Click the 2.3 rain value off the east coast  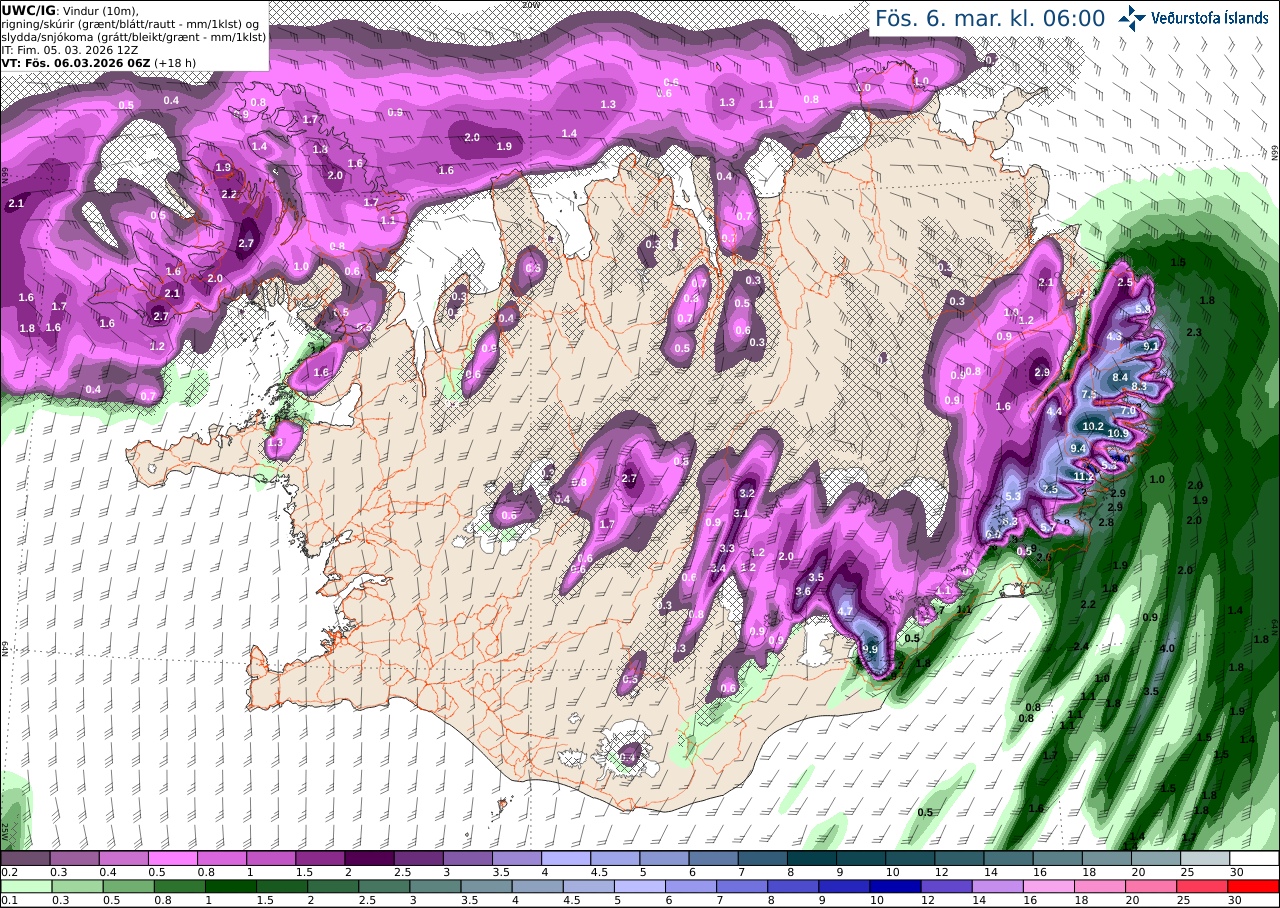click(x=1193, y=332)
